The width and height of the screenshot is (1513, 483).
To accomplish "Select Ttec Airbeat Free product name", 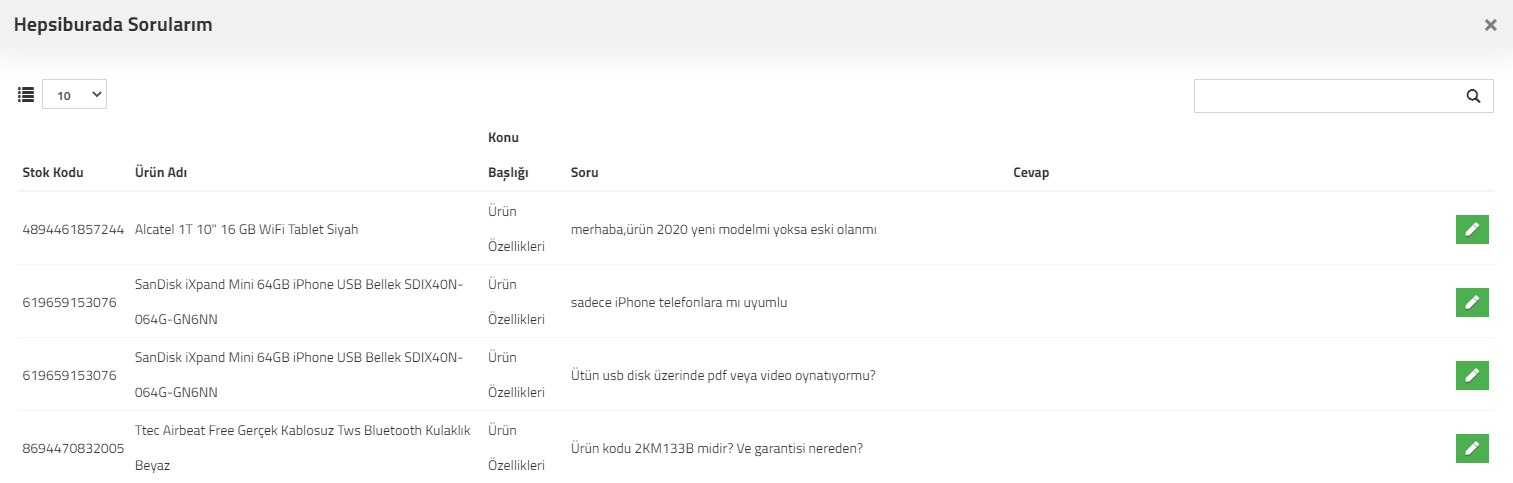I will tap(302, 448).
